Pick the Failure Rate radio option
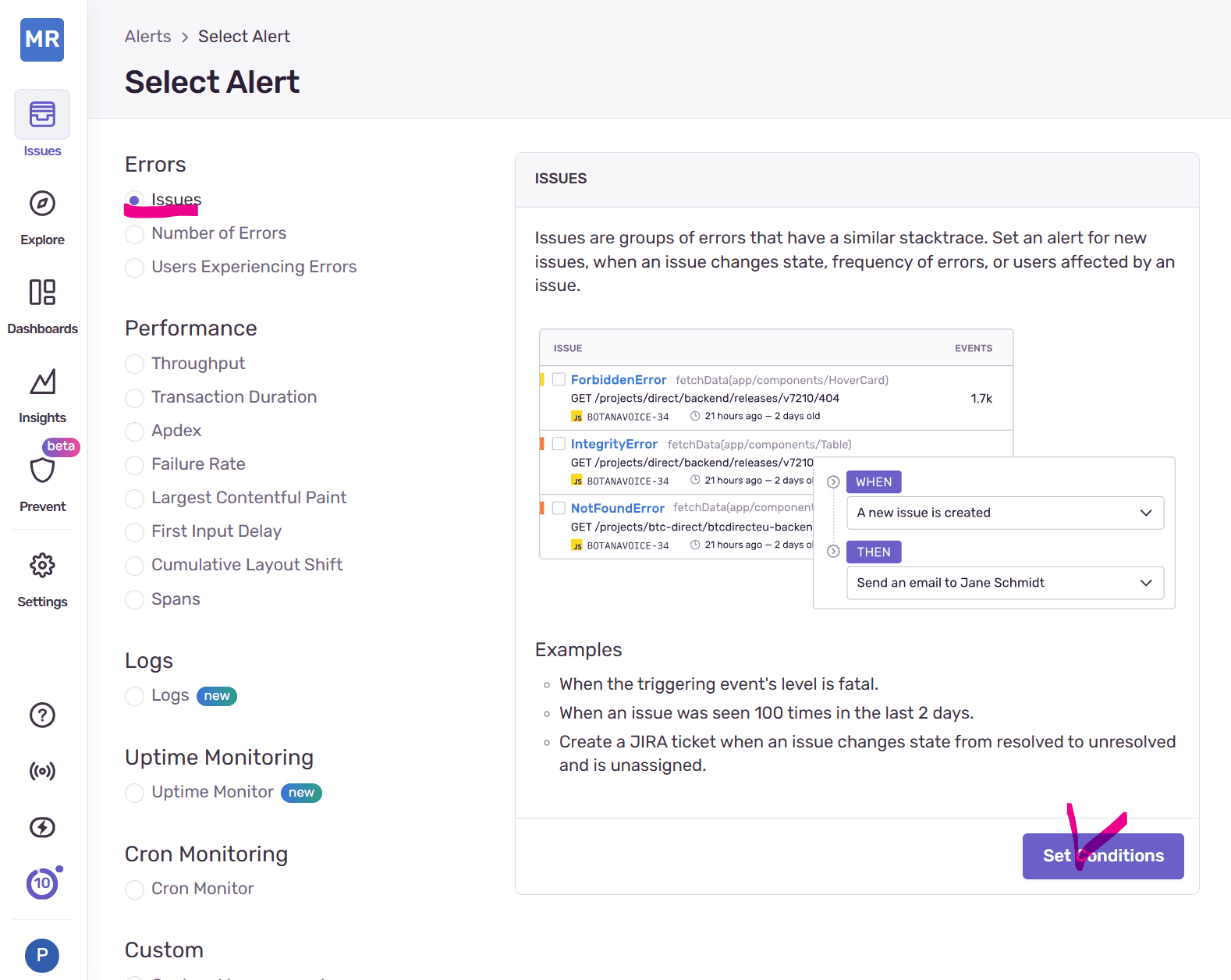Image resolution: width=1231 pixels, height=980 pixels. click(135, 465)
